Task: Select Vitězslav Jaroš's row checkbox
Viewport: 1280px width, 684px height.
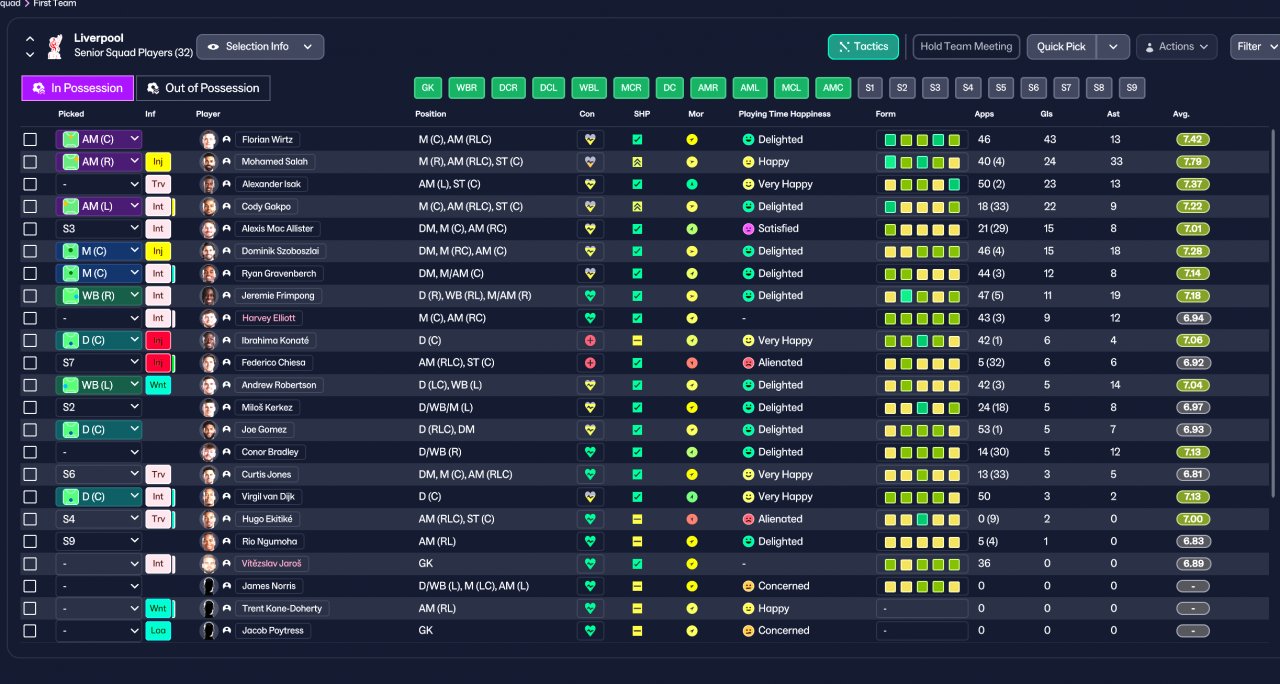Action: coord(30,564)
